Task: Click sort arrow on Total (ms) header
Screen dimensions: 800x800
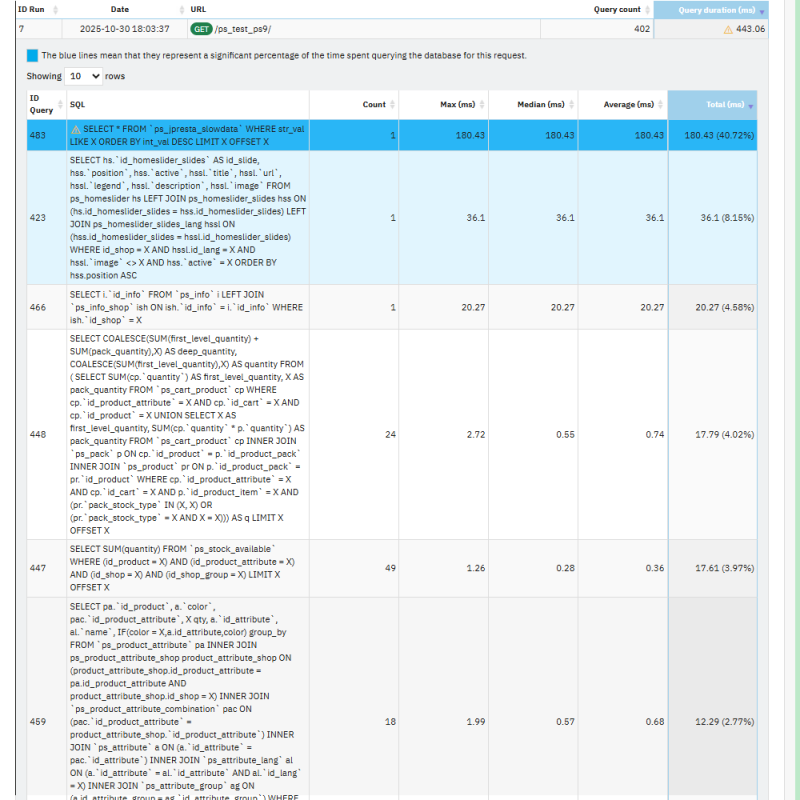Action: 751,105
